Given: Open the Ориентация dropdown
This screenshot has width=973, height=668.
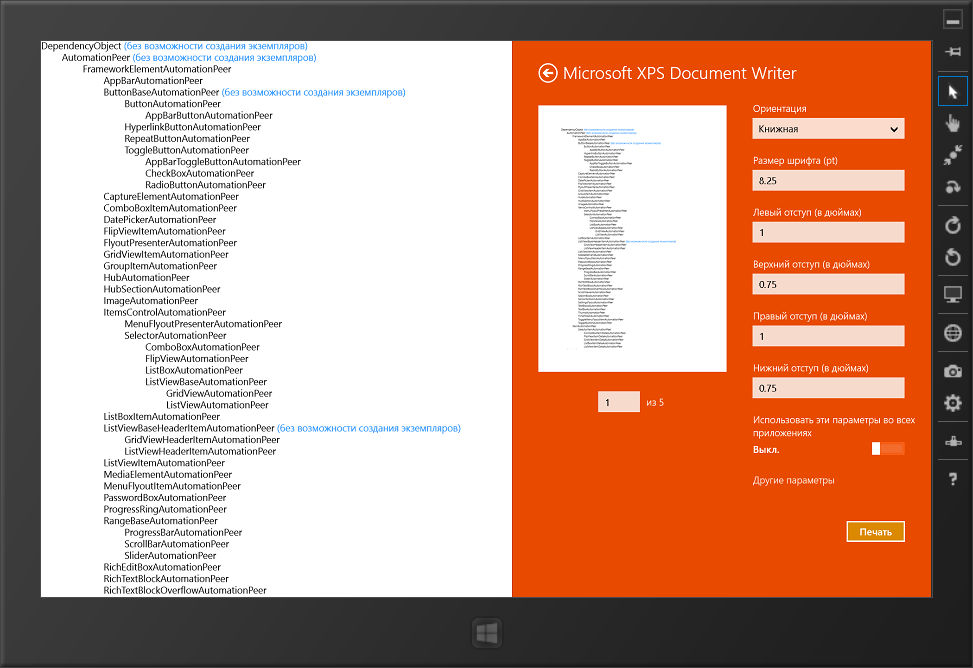Looking at the screenshot, I should [x=828, y=129].
